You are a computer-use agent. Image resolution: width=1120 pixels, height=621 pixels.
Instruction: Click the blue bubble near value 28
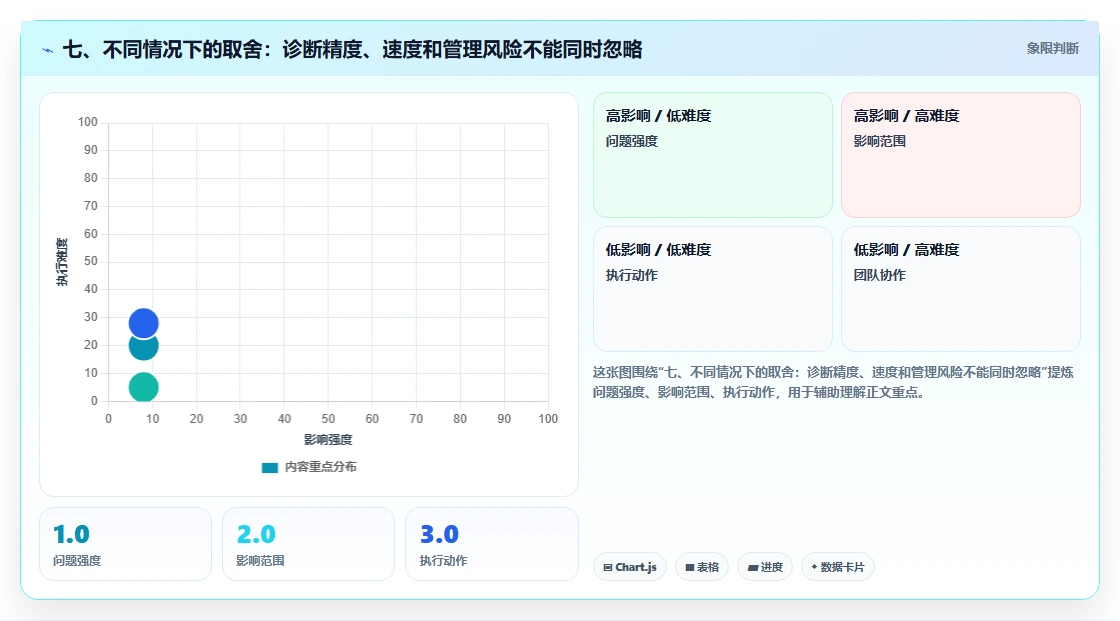pos(144,323)
